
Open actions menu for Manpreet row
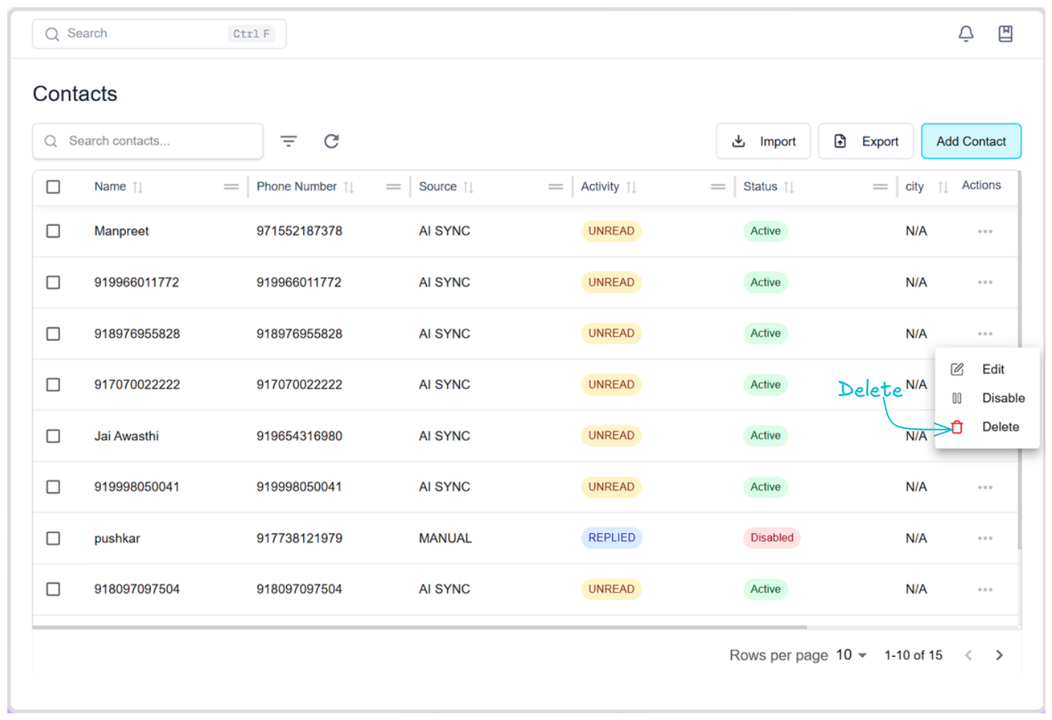point(985,231)
